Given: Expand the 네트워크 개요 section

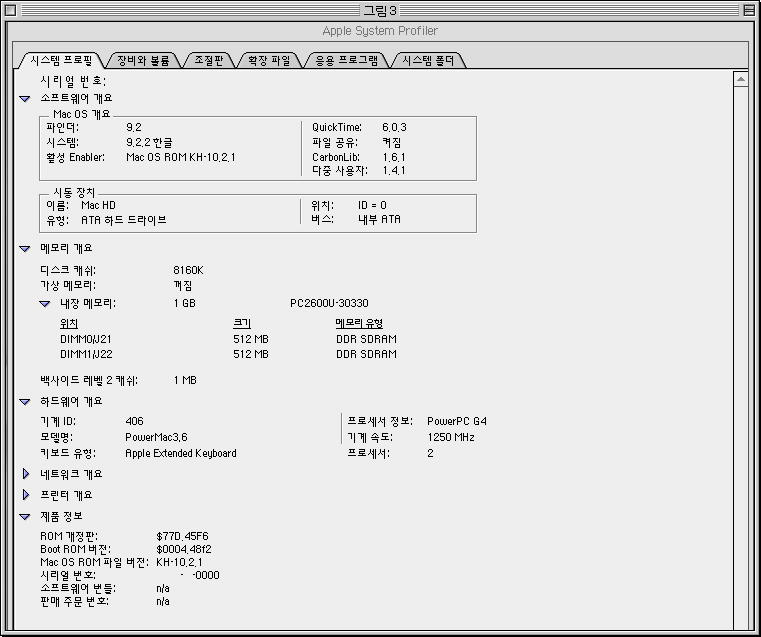Looking at the screenshot, I should [x=26, y=474].
